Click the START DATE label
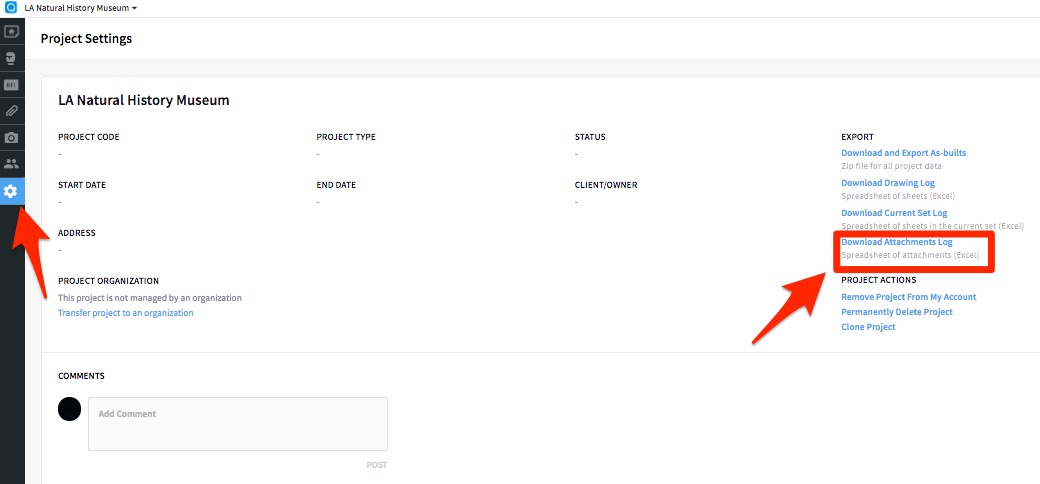Image resolution: width=1040 pixels, height=484 pixels. click(x=82, y=185)
